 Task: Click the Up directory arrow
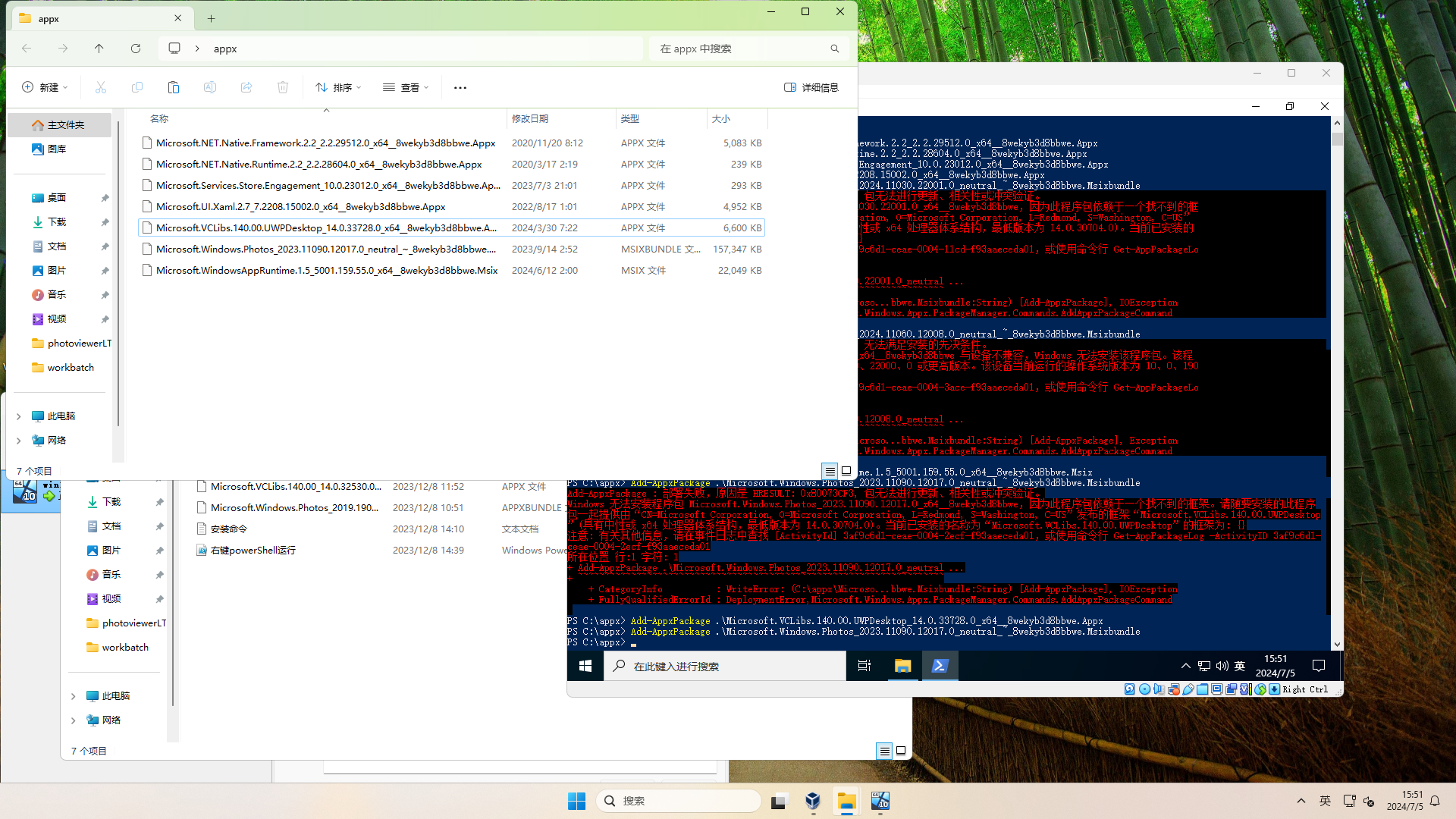tap(99, 49)
